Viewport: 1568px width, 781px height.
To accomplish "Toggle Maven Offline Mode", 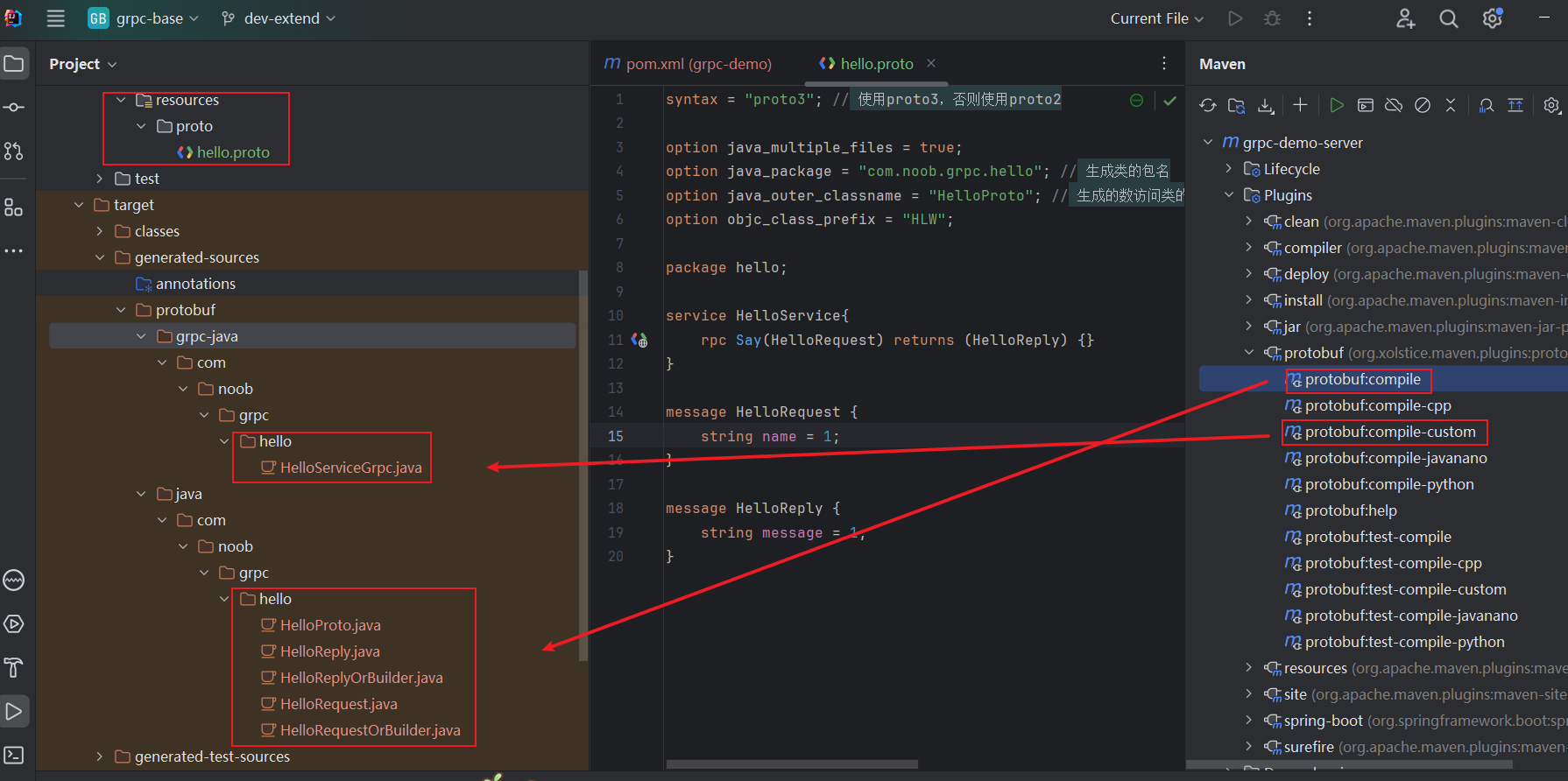I will [x=1394, y=106].
